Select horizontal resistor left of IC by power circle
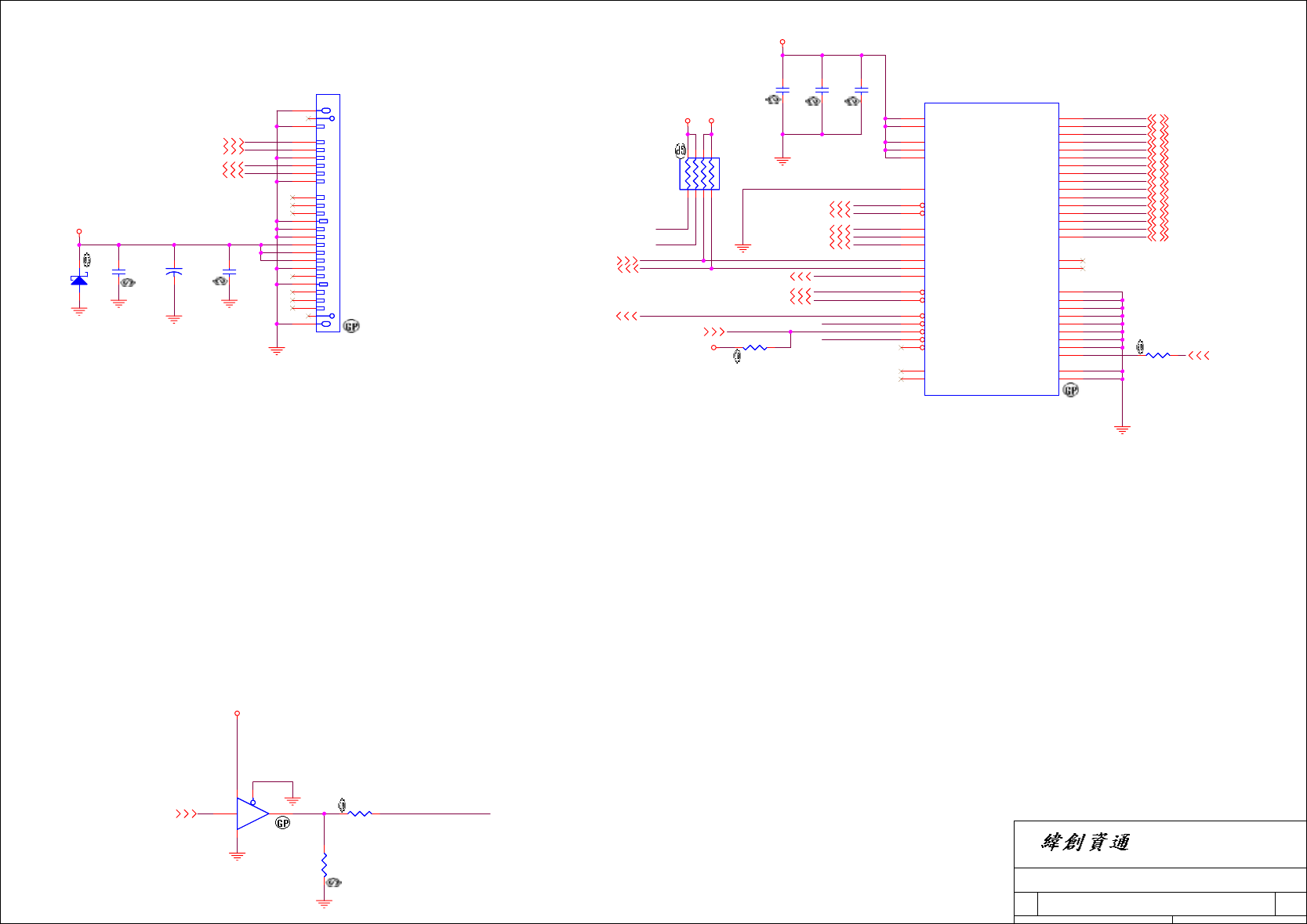 coord(755,347)
